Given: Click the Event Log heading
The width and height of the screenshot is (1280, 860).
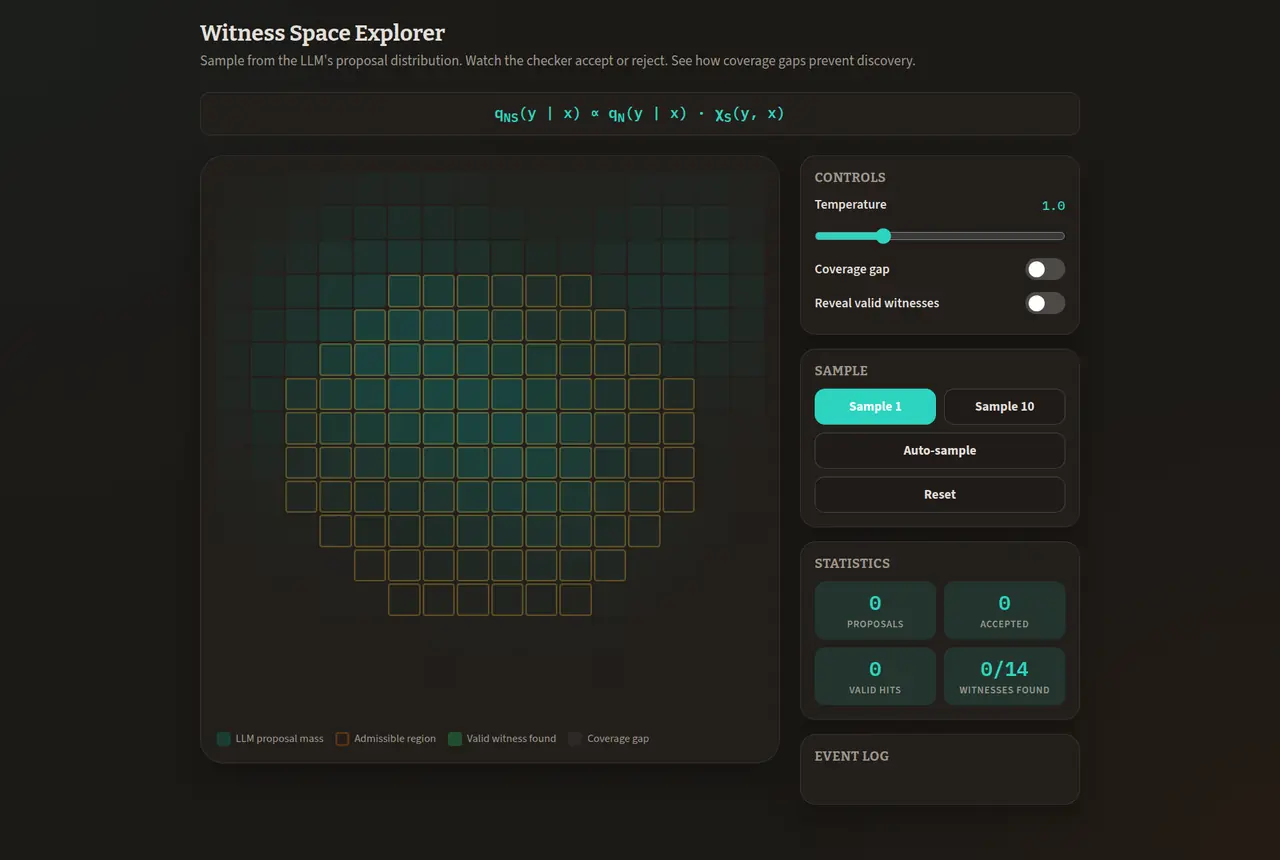Looking at the screenshot, I should (851, 756).
